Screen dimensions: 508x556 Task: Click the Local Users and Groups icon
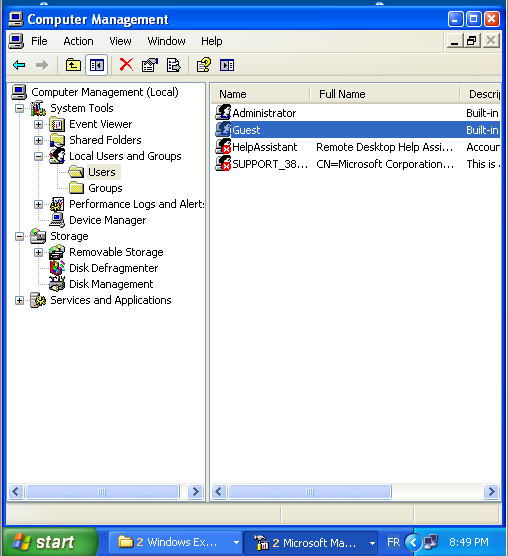point(57,156)
